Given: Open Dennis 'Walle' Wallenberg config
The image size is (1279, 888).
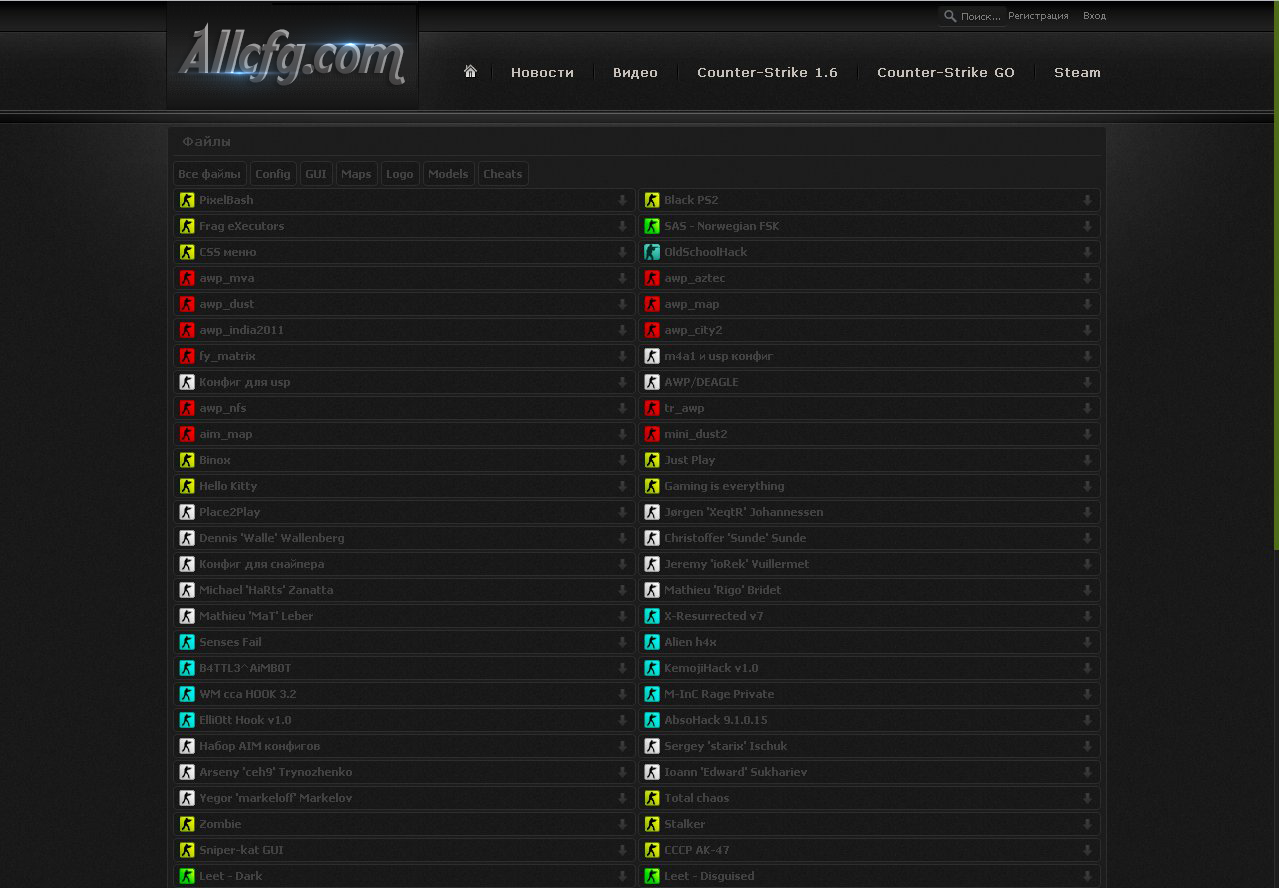Looking at the screenshot, I should point(403,538).
